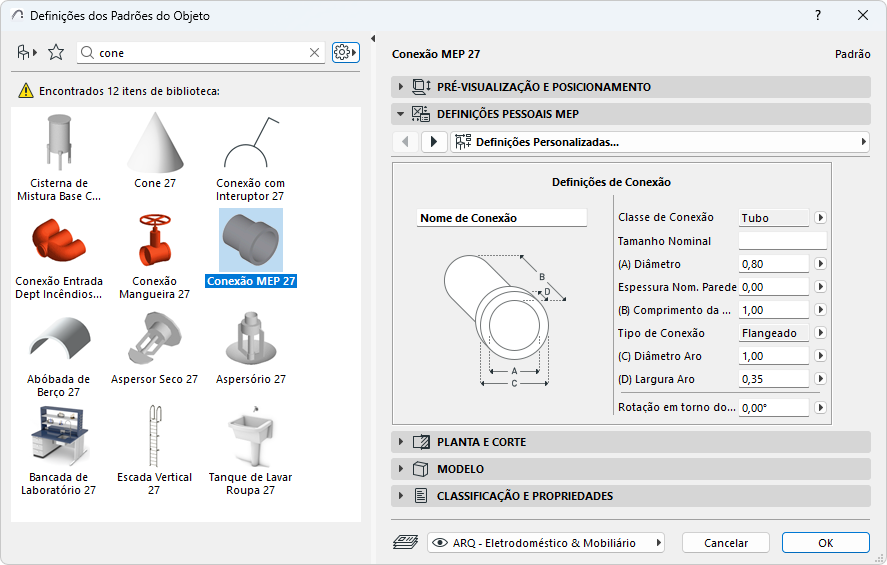
Task: Click the Cancelar button
Action: click(726, 543)
